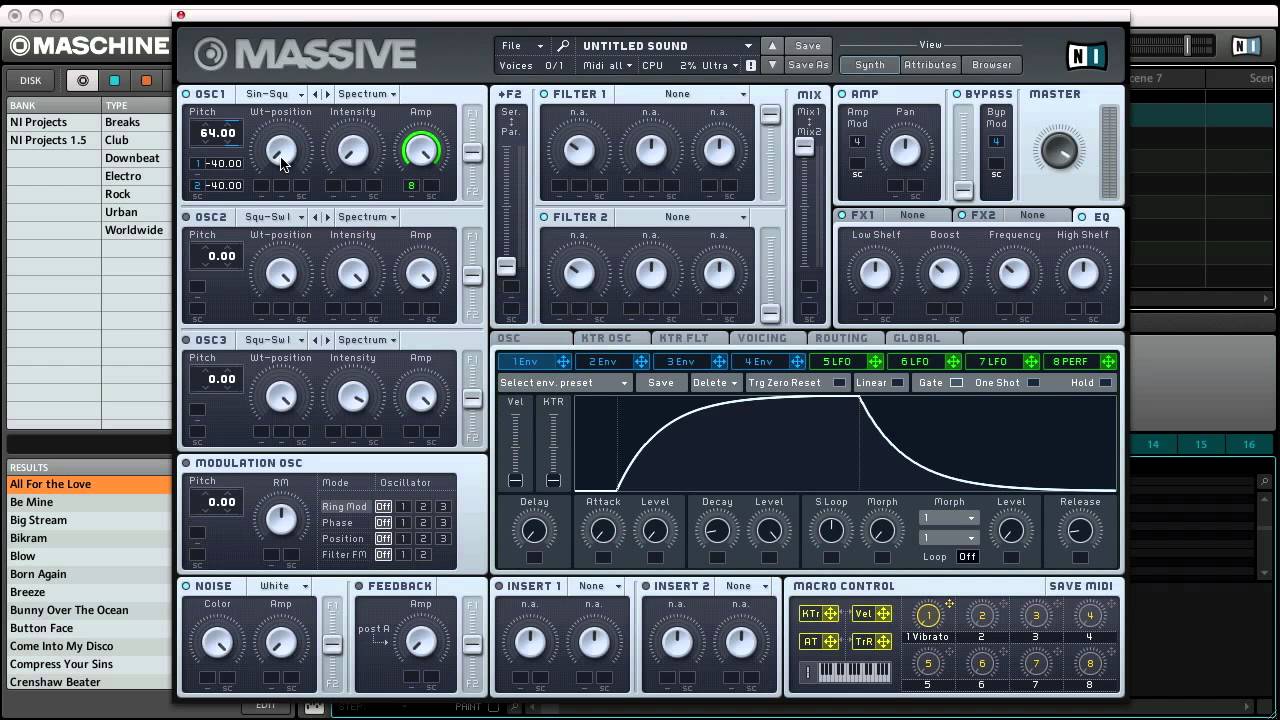
Task: Click the Maschine browser circle filter icon
Action: click(x=82, y=81)
